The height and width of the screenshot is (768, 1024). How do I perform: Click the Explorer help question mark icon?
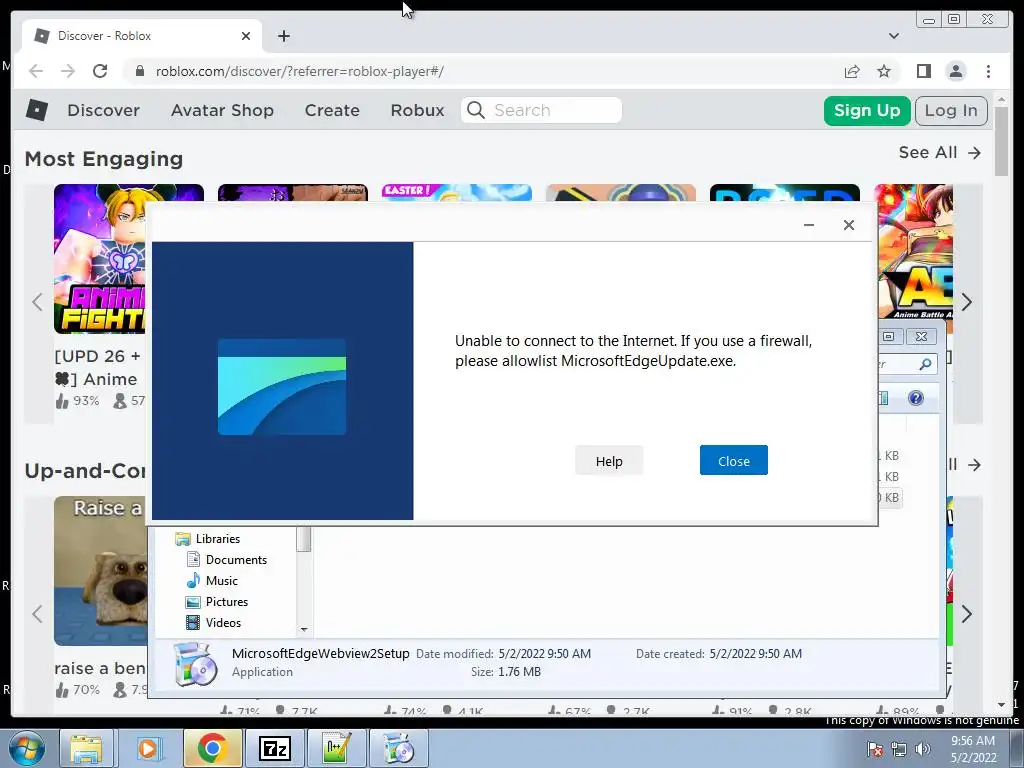pyautogui.click(x=916, y=398)
